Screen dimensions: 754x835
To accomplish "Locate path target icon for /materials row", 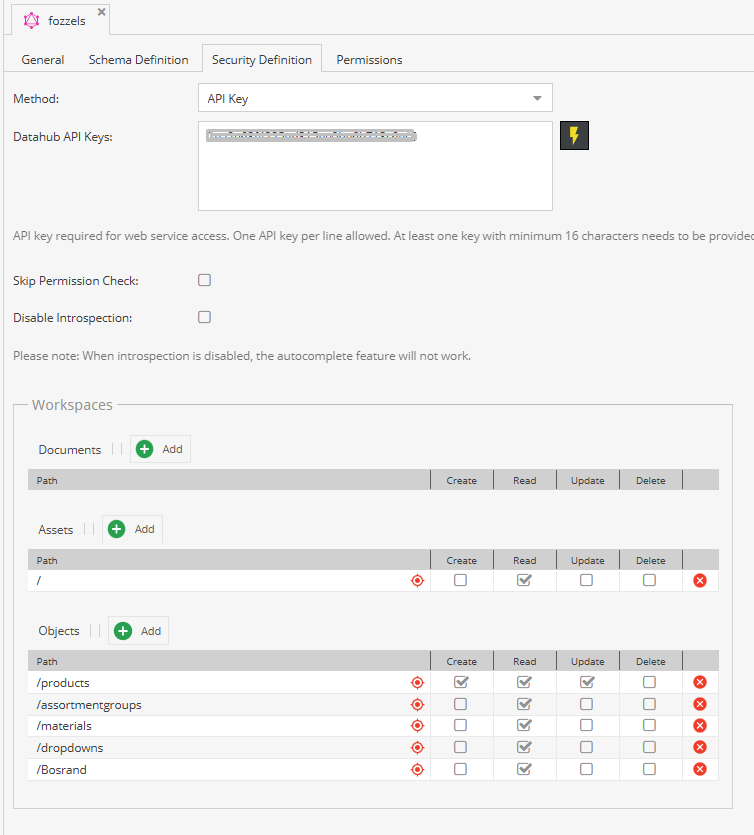I will tap(417, 726).
